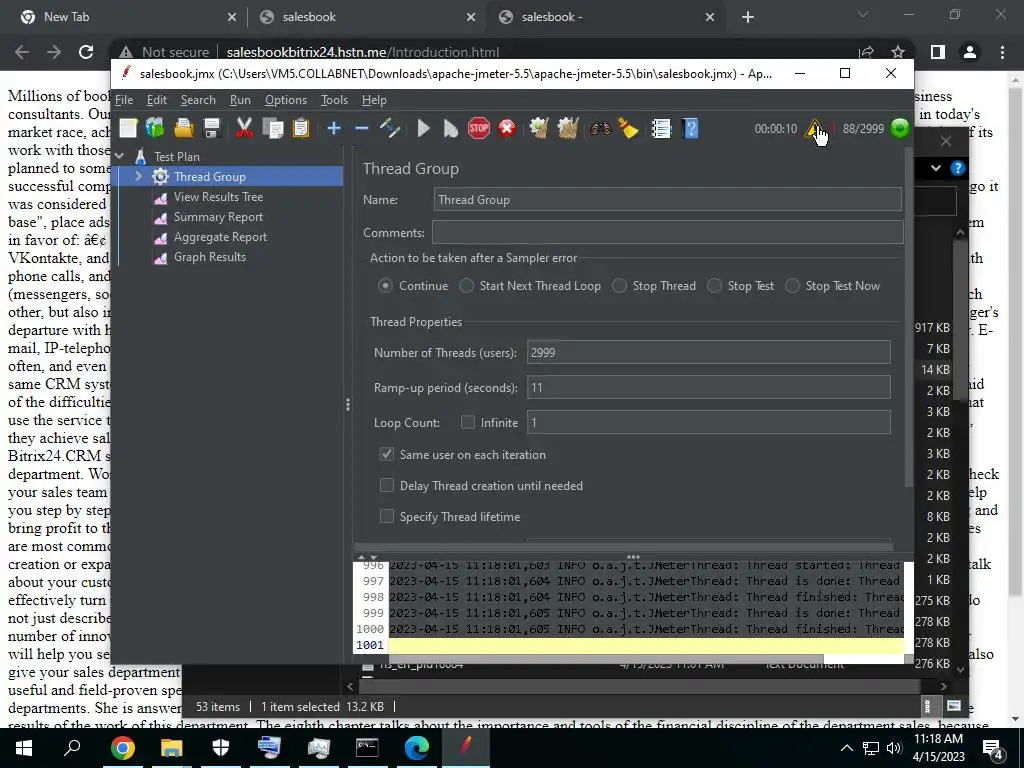Screen dimensions: 1024x768
Task: Click the Loop Count value field
Action: pos(709,423)
